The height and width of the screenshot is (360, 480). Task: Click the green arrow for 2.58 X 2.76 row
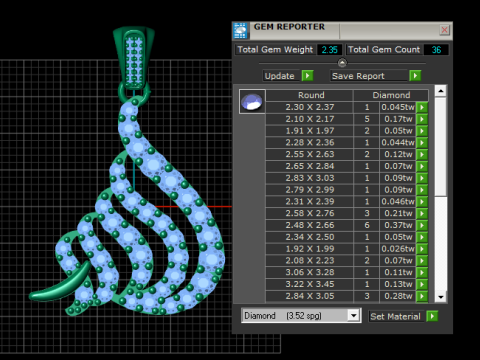point(422,213)
